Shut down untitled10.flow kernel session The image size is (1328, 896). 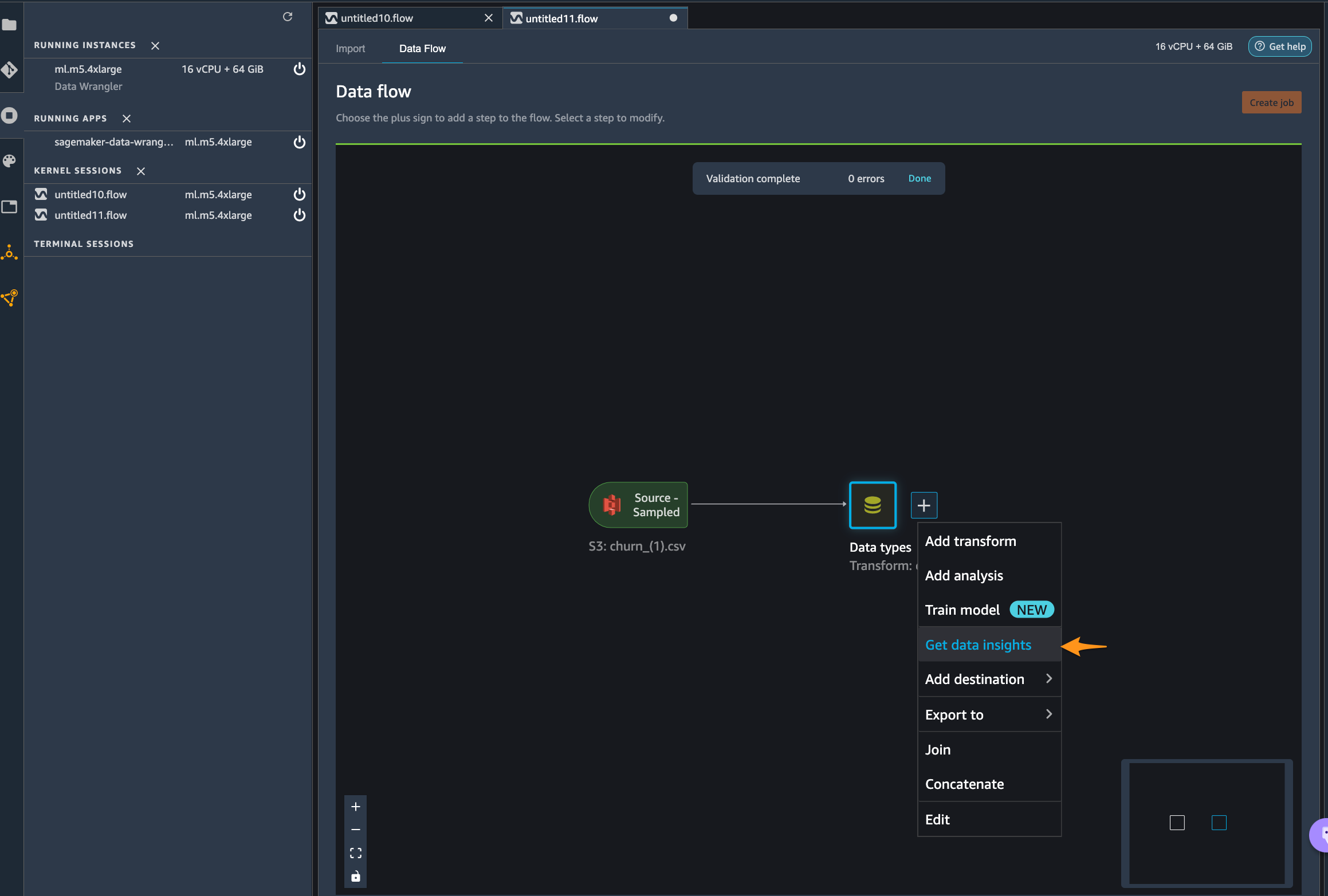click(x=299, y=195)
